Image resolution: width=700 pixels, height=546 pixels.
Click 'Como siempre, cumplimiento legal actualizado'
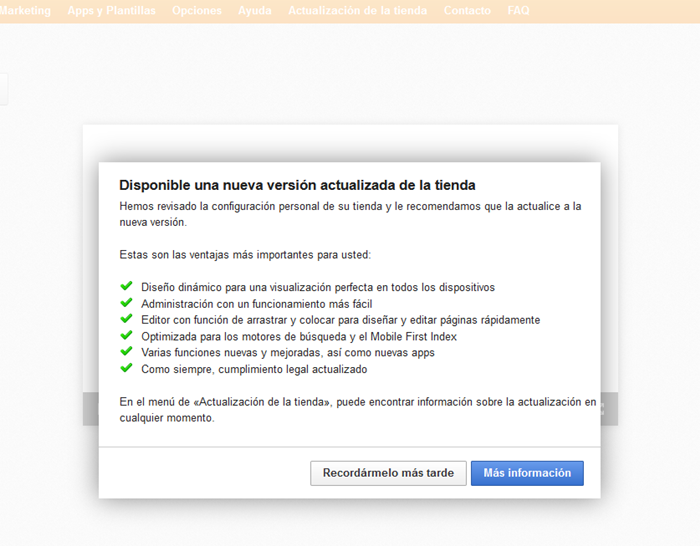tap(254, 369)
